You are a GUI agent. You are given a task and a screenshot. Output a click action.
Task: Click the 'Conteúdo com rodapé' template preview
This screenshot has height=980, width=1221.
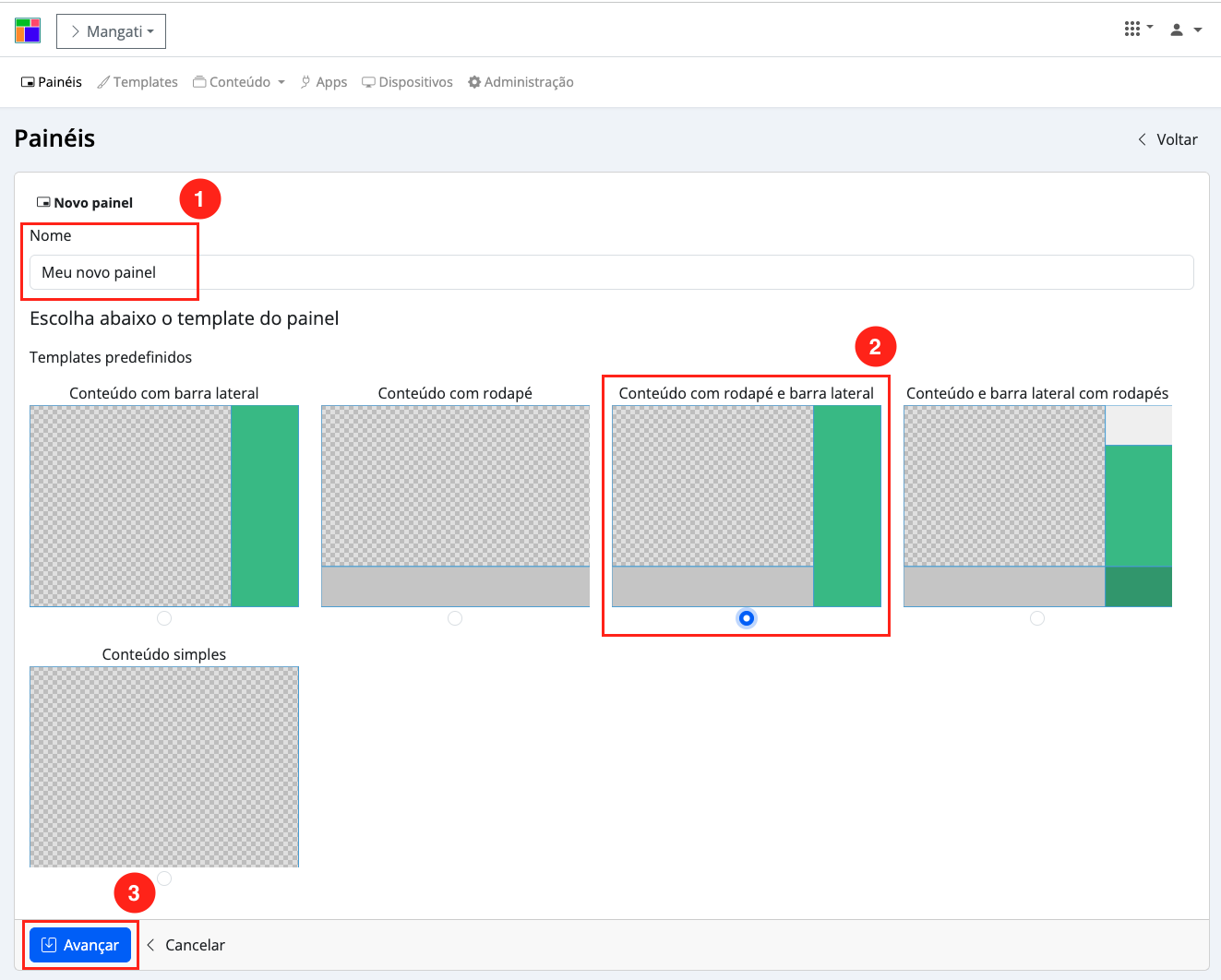pos(455,506)
